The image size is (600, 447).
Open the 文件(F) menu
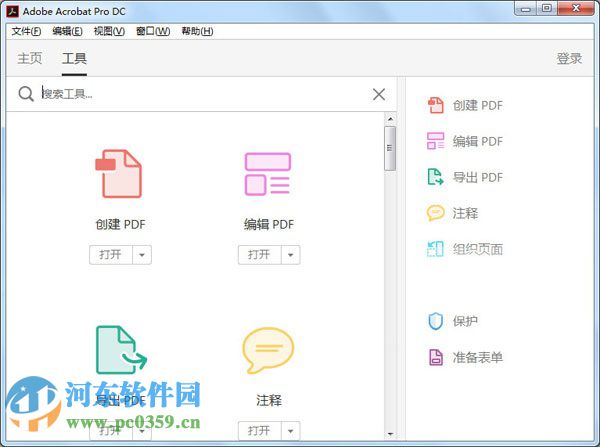(x=26, y=31)
